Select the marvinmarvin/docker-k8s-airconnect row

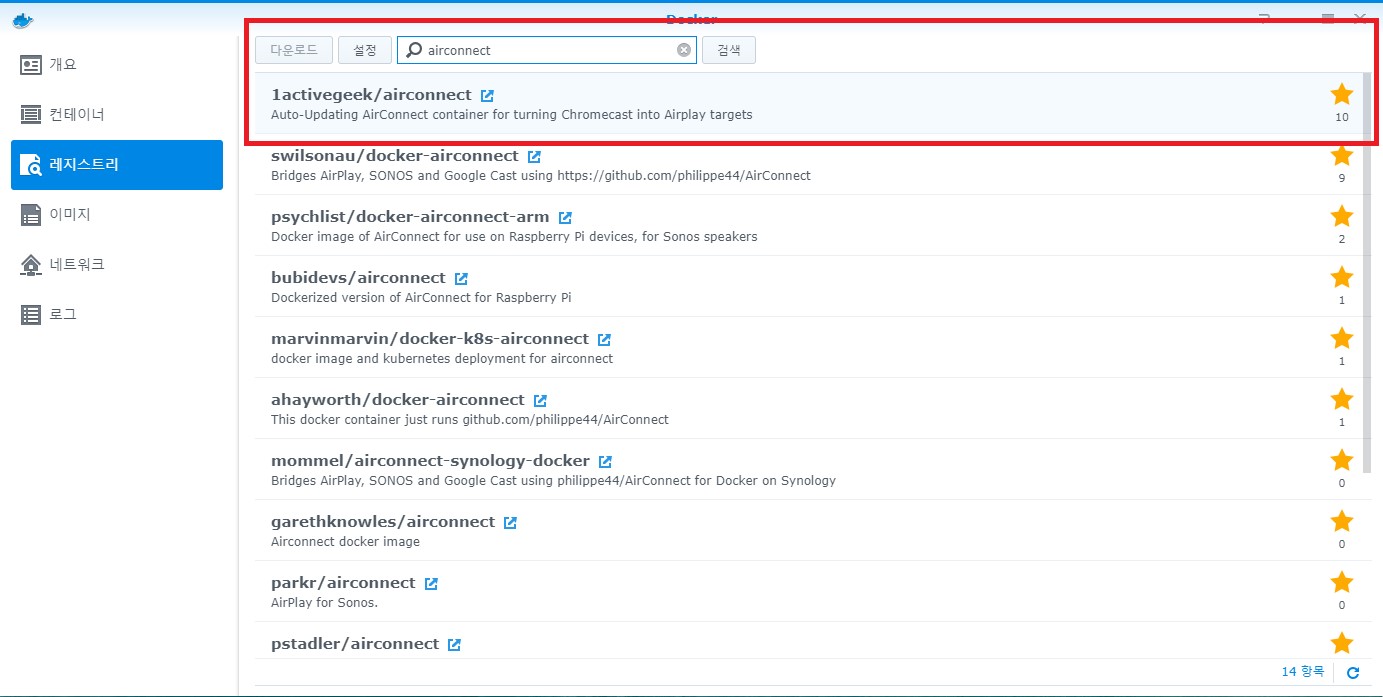(807, 347)
